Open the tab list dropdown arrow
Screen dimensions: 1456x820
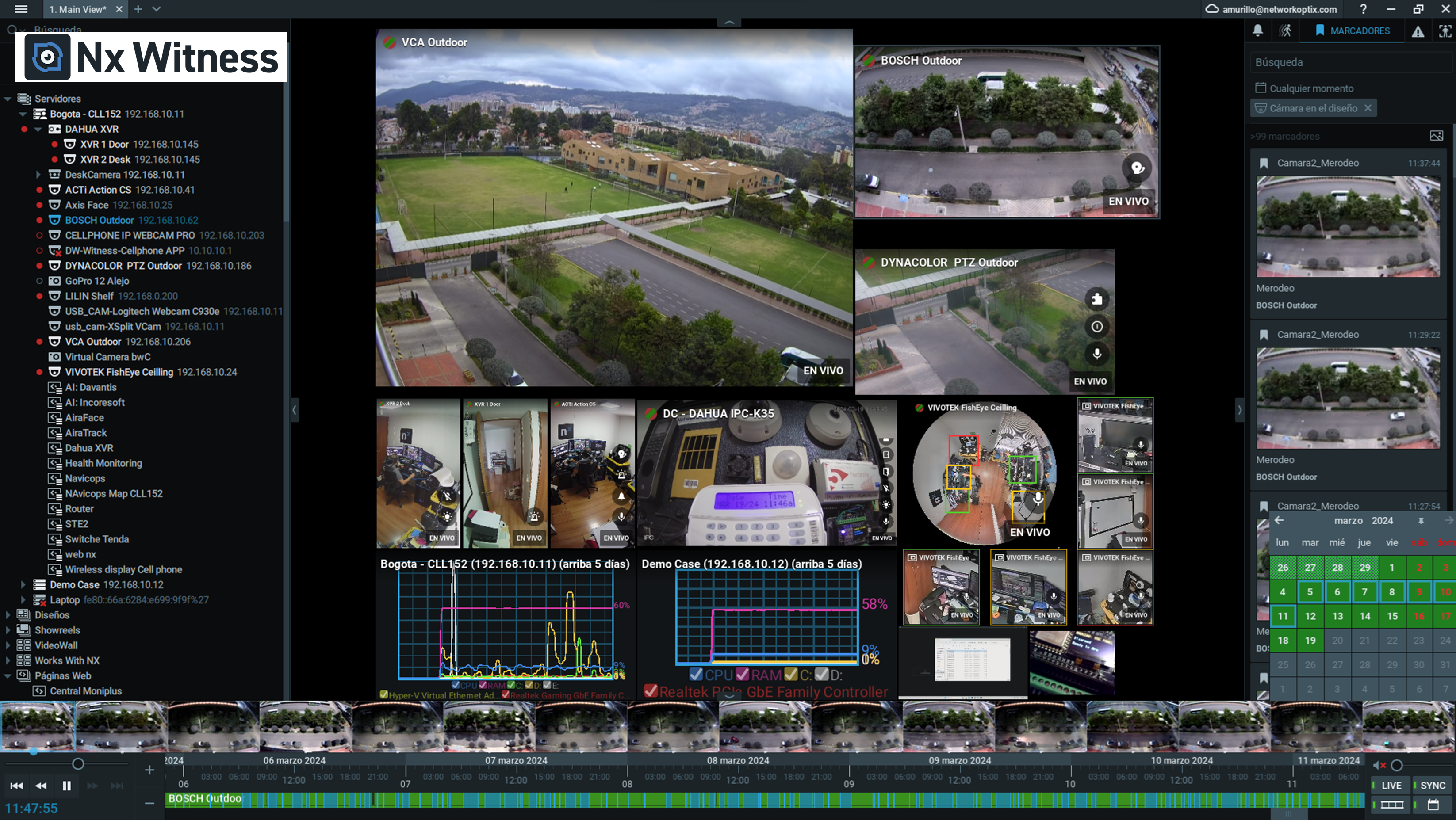(x=157, y=9)
